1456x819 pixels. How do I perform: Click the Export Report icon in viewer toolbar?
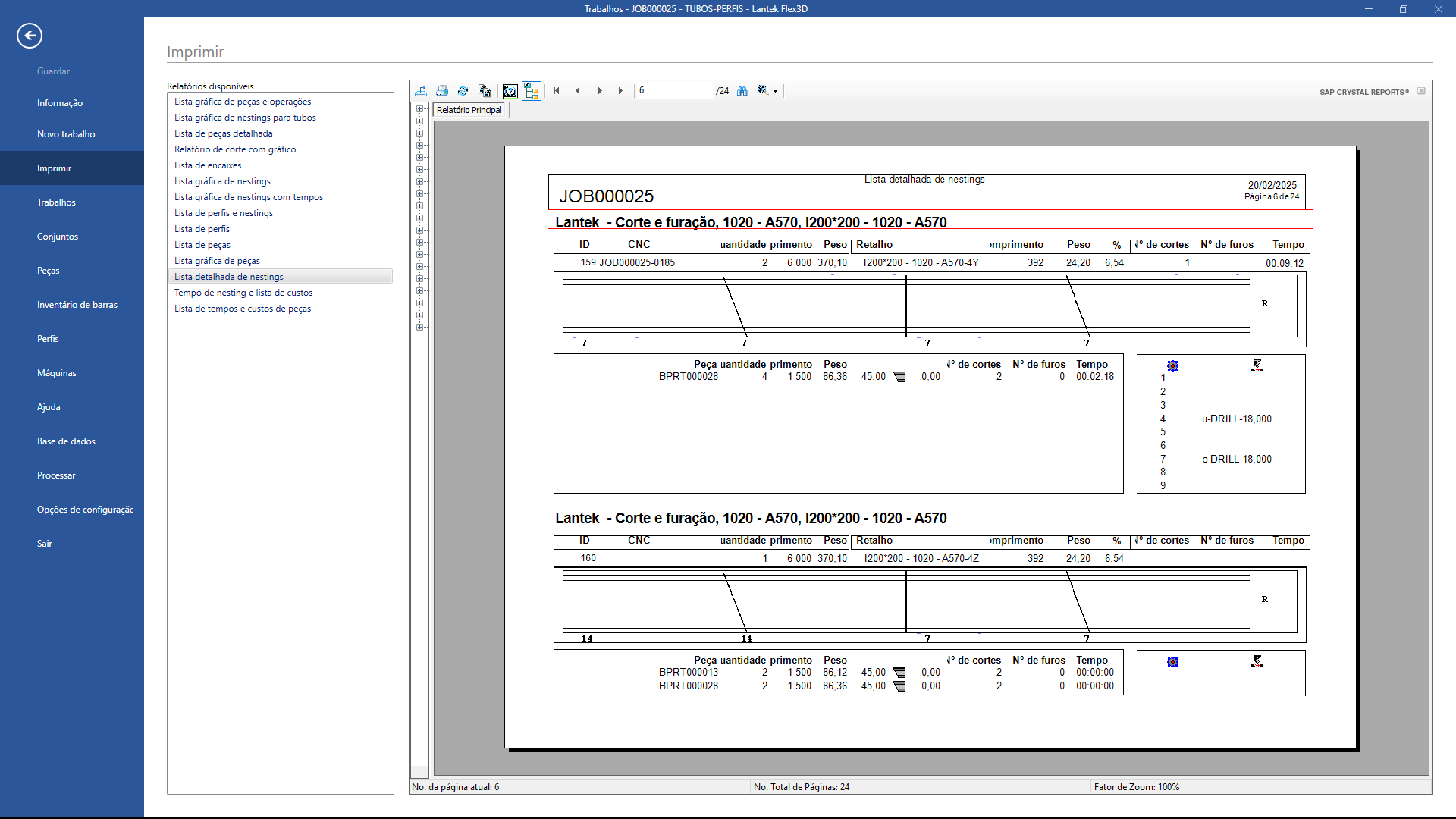tap(421, 91)
